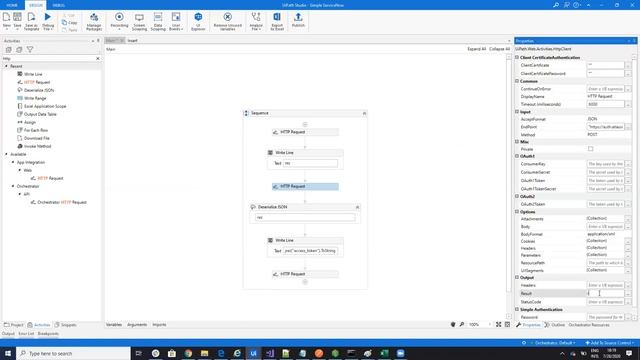The height and width of the screenshot is (360, 640).
Task: Open the Arguments tab
Action: click(x=137, y=324)
